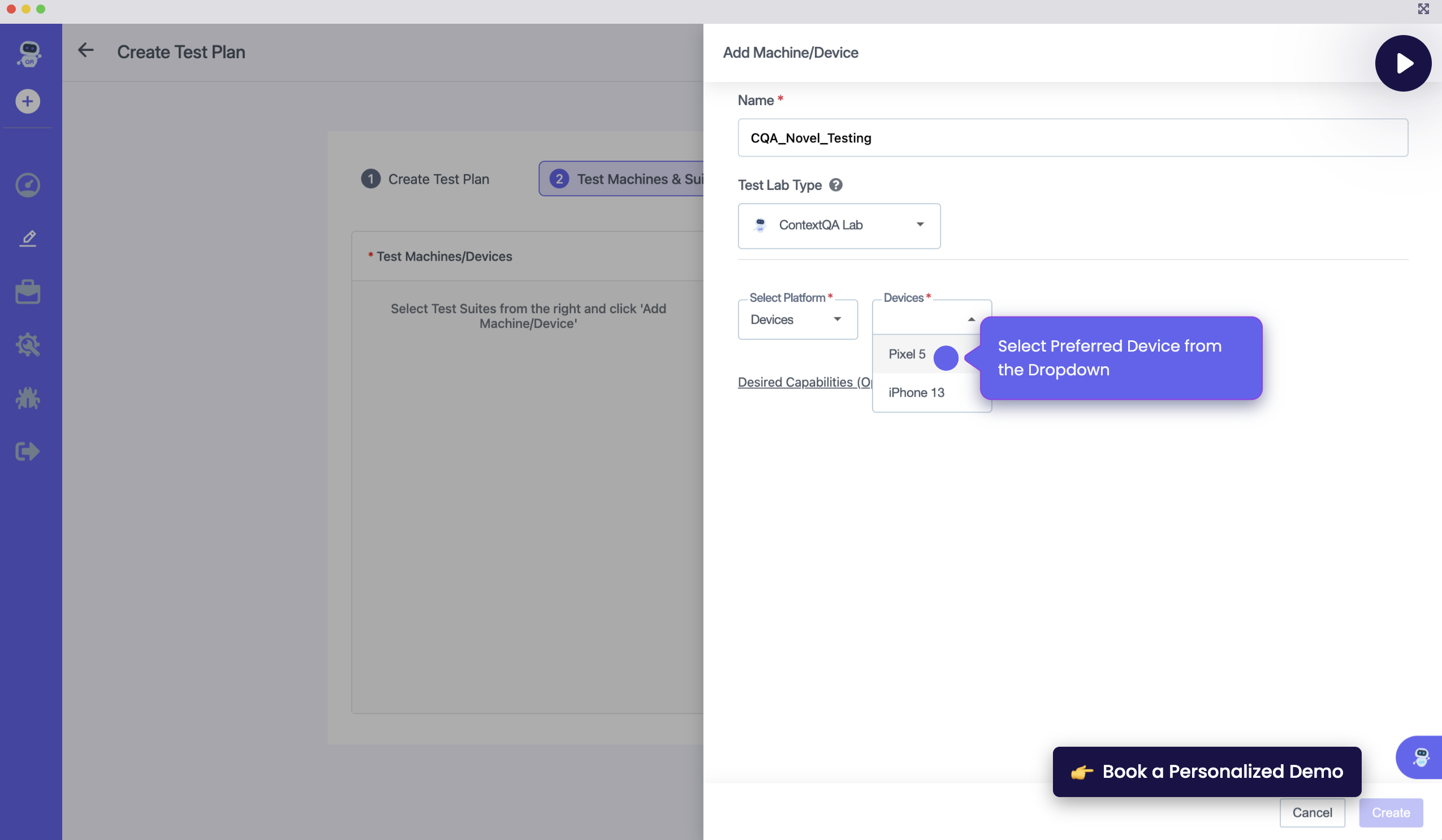Open the dashboard gauge icon in sidebar
Screen dimensions: 1442x840
tap(28, 185)
